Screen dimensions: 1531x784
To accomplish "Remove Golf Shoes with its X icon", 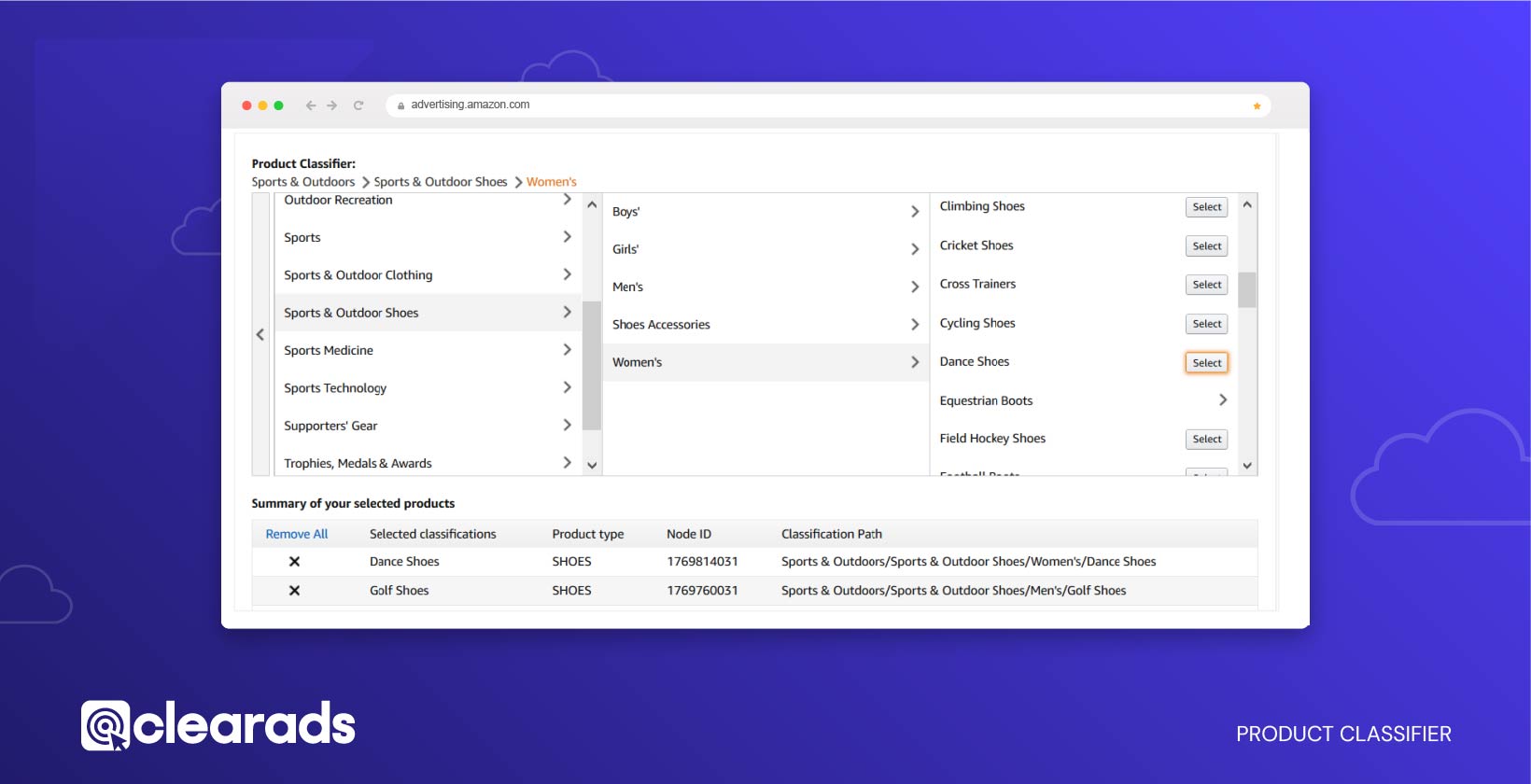I will click(294, 590).
